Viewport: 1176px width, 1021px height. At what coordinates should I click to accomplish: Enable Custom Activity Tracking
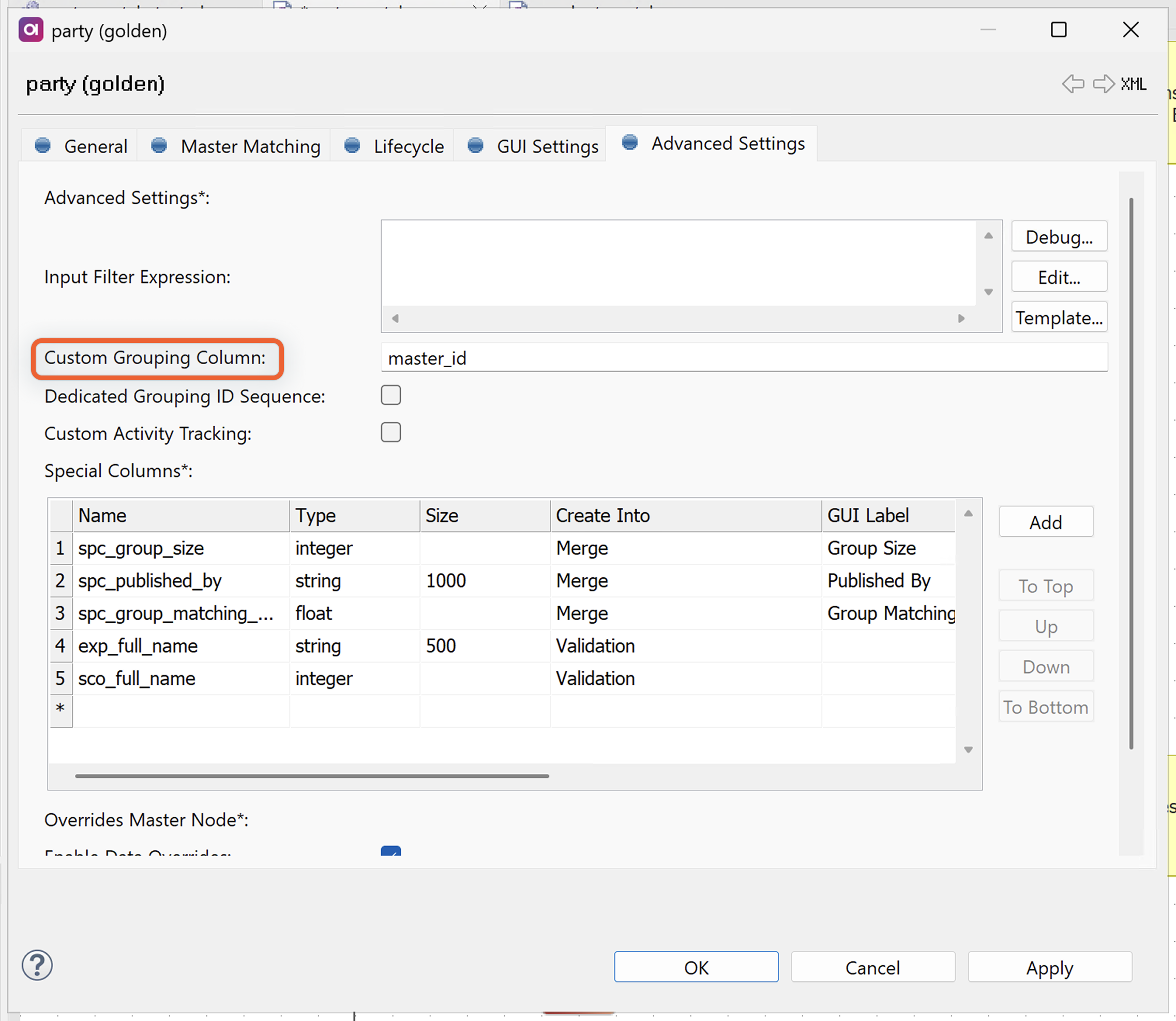[391, 432]
